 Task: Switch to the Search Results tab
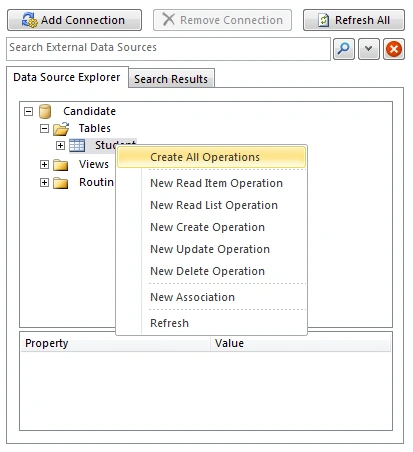171,79
